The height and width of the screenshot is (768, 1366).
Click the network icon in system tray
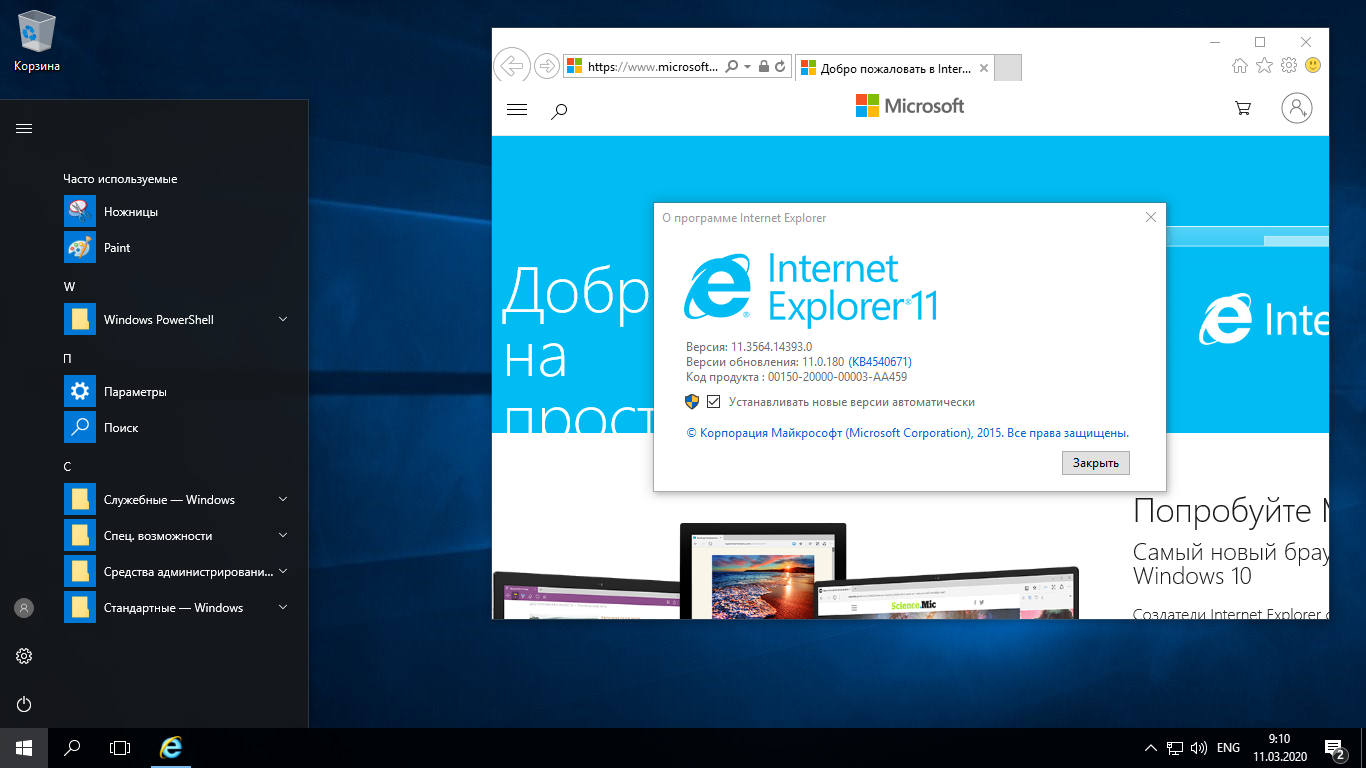click(1175, 748)
